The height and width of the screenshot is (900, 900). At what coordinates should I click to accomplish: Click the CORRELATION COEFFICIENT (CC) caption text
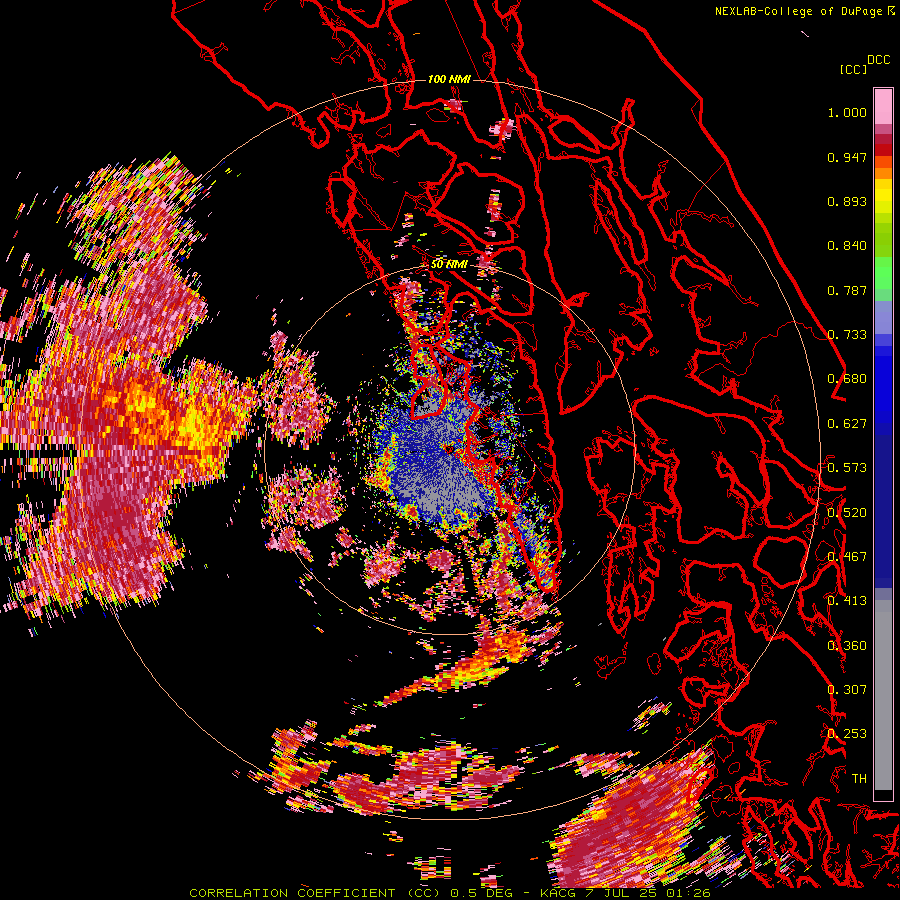click(315, 893)
